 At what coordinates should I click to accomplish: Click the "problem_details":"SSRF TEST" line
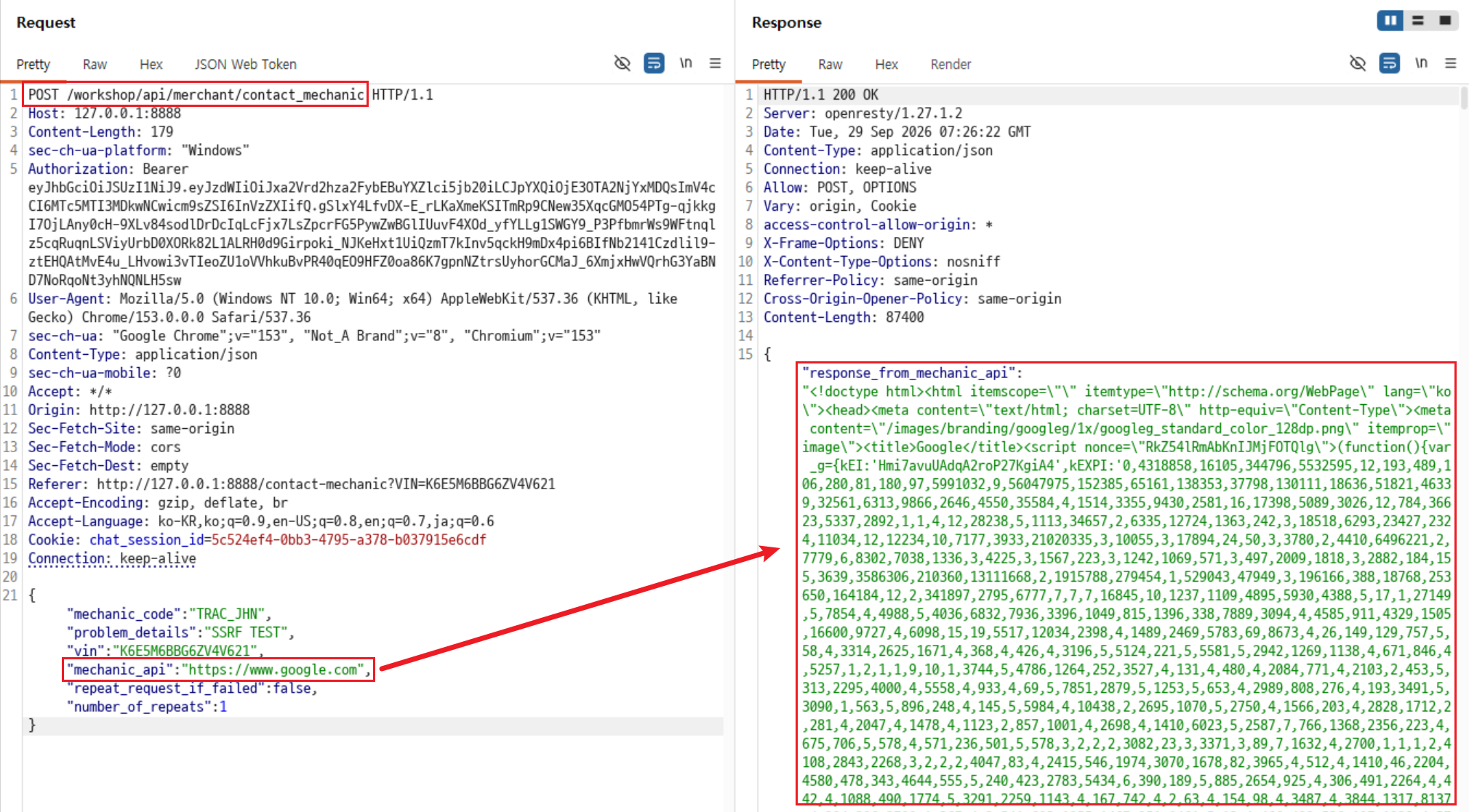pyautogui.click(x=180, y=632)
